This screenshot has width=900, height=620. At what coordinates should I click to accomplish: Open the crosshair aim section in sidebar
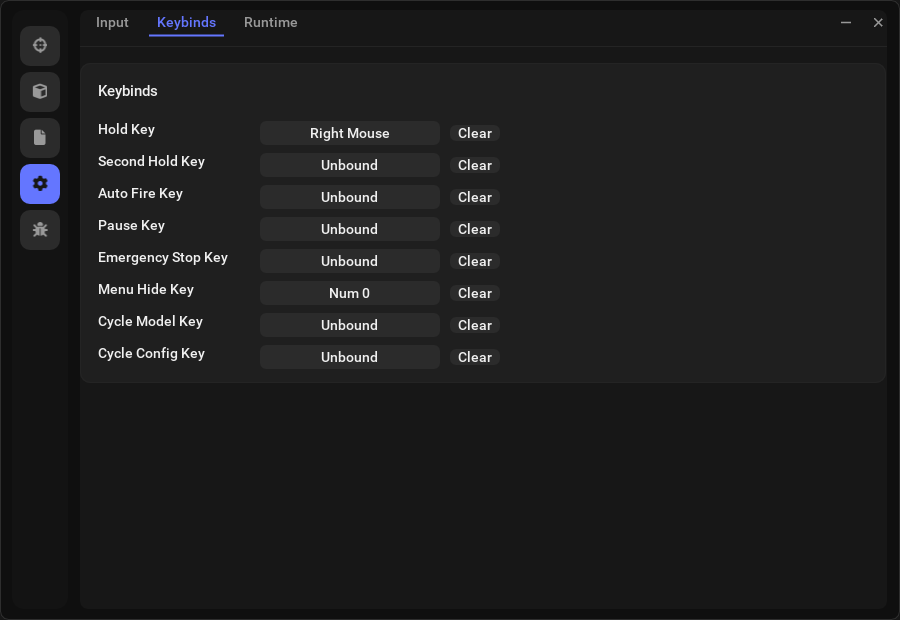(40, 45)
